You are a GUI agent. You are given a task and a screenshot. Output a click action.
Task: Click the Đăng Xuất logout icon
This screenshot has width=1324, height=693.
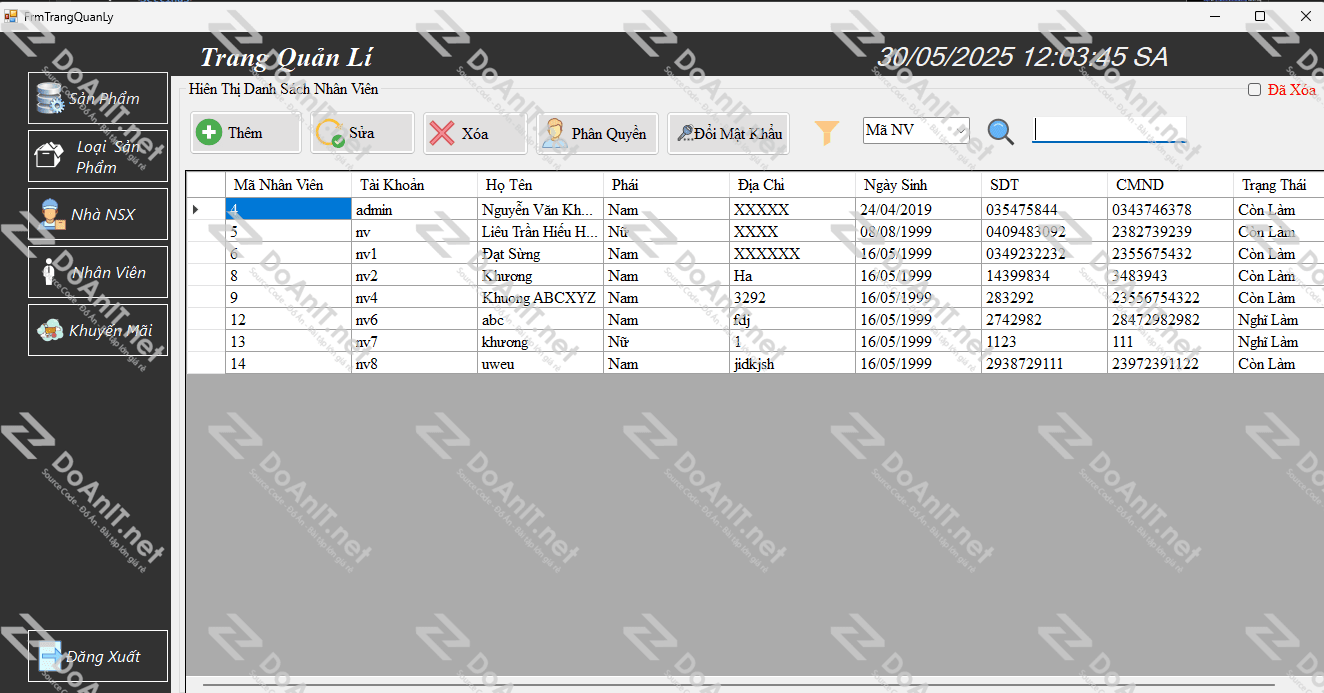point(50,656)
